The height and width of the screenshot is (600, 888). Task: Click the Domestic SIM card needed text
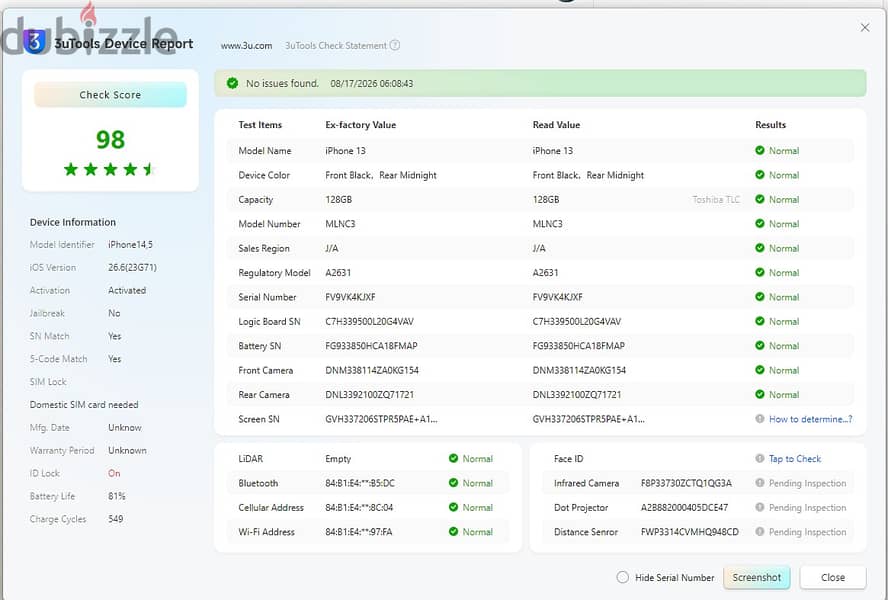click(84, 405)
